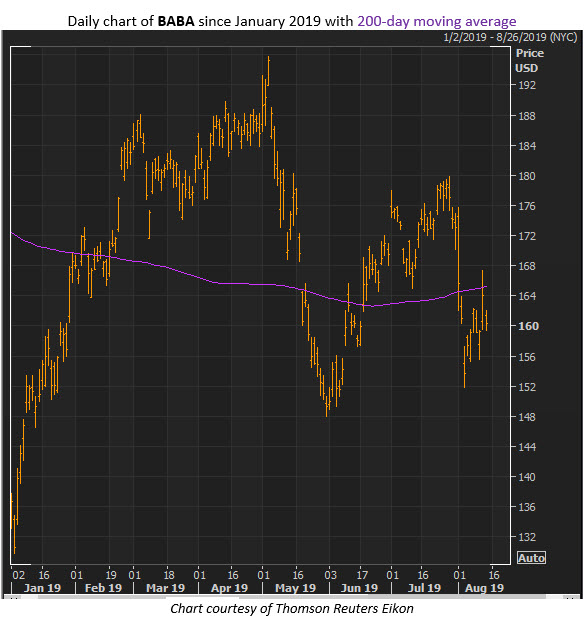Click the 132 price axis value

click(x=527, y=537)
